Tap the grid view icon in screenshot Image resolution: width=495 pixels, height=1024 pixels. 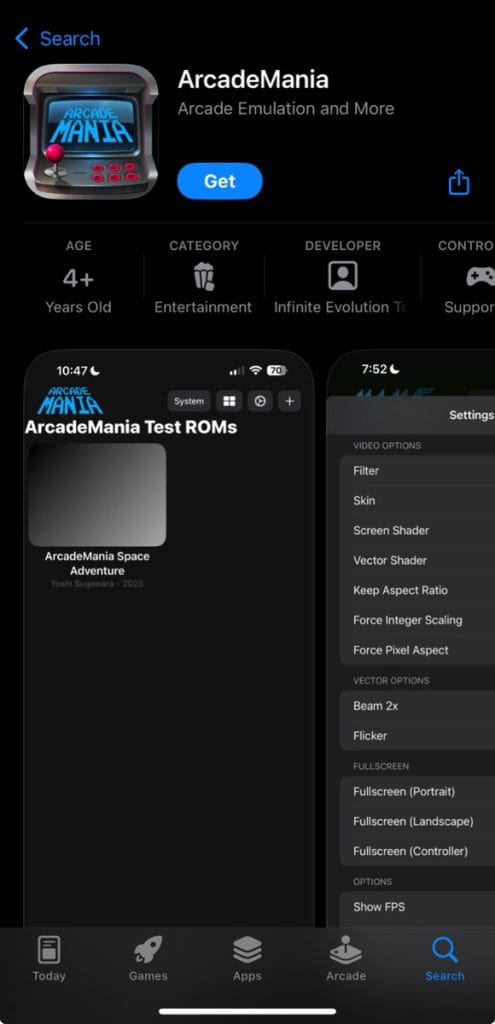(x=229, y=401)
